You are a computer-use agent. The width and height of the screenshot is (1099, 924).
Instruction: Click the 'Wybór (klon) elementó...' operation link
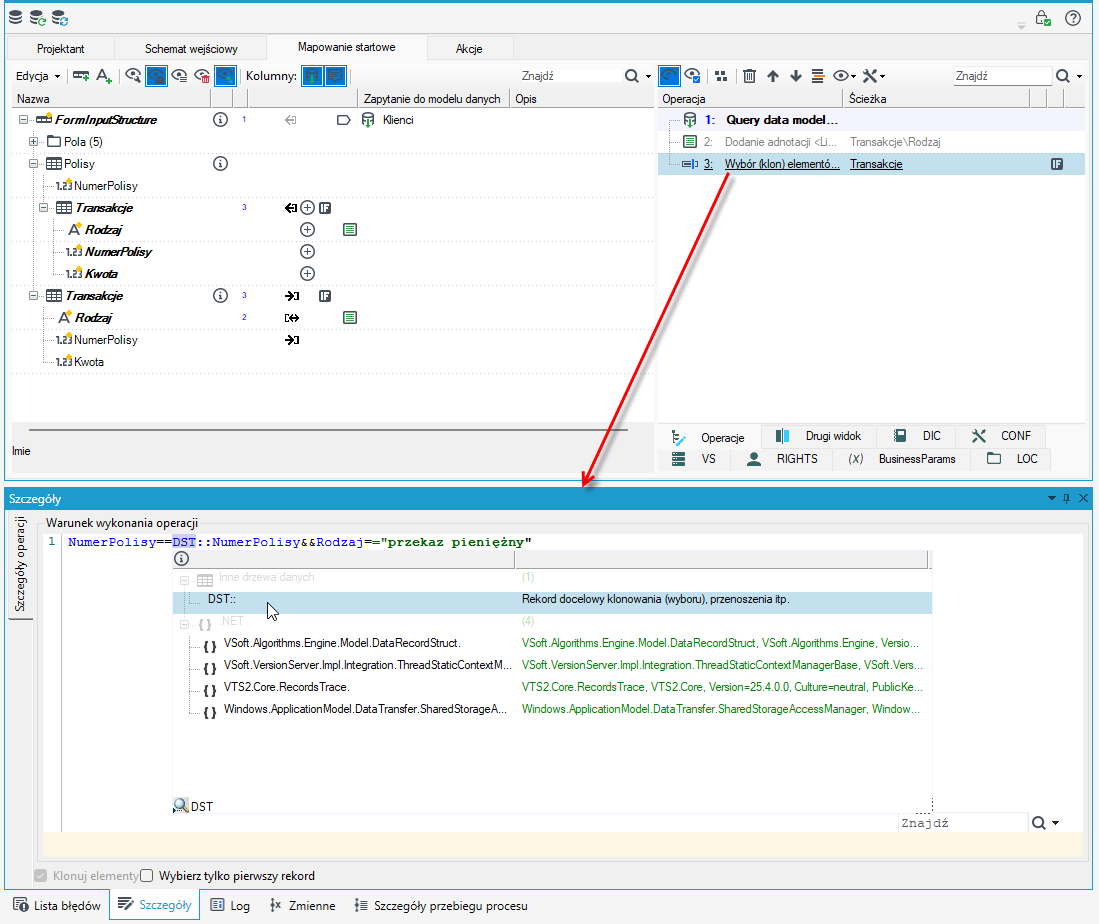[781, 164]
